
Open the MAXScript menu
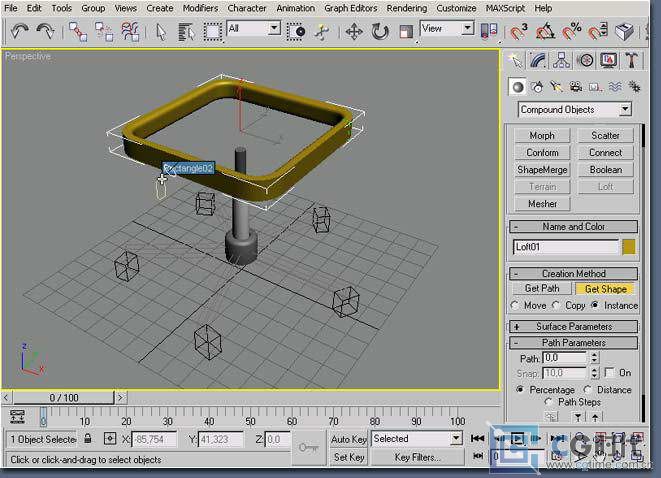click(505, 8)
